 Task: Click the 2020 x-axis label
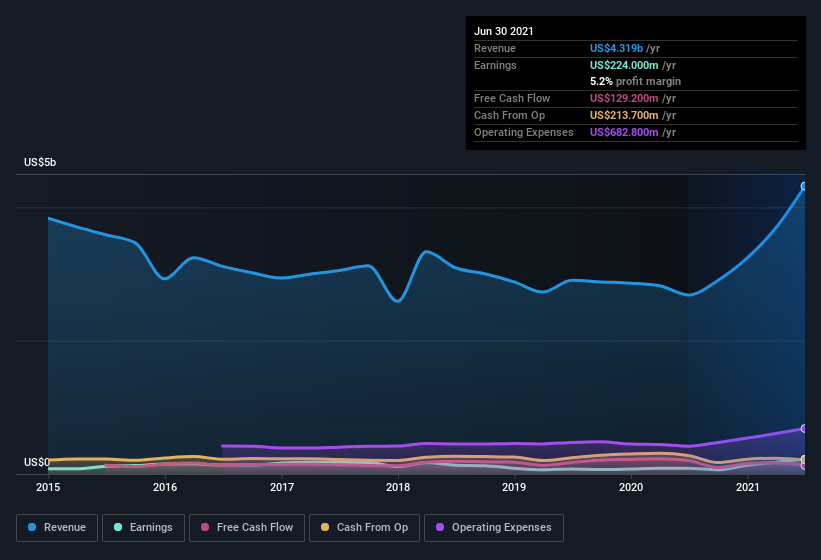click(631, 487)
